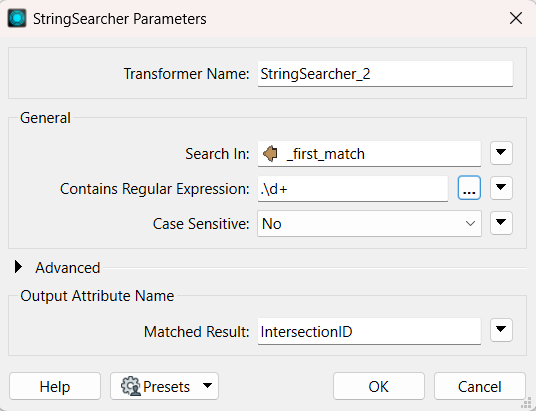Cancel the parameter changes
The image size is (536, 411).
[x=480, y=386]
